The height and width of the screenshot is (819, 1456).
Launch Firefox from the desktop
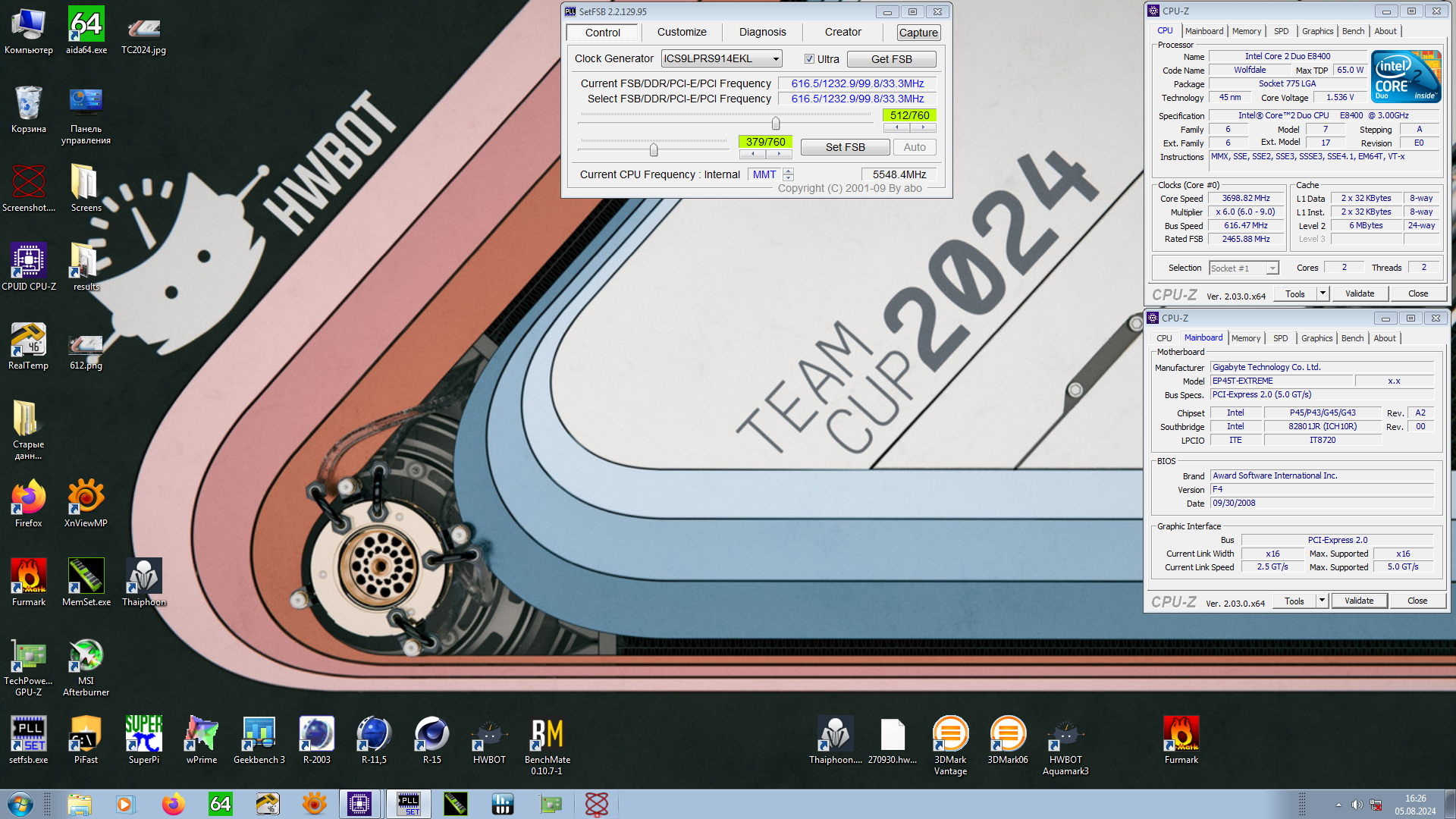(29, 504)
